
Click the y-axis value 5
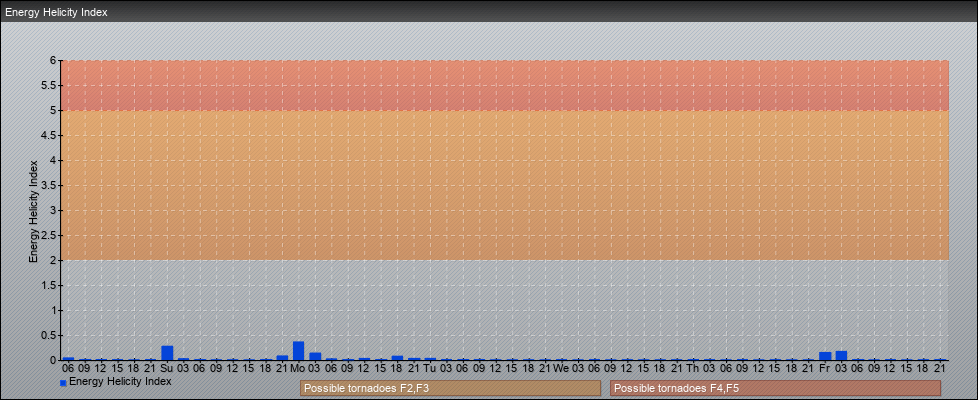pos(54,110)
